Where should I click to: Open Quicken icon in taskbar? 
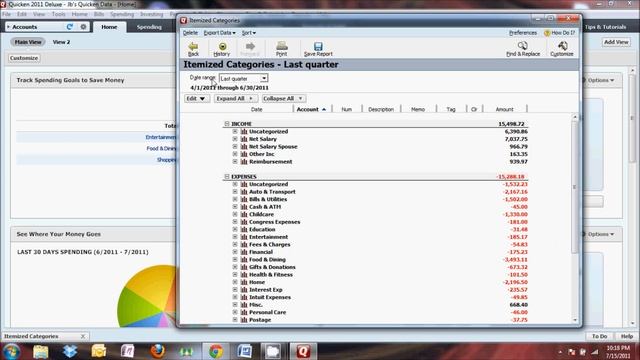coord(303,351)
